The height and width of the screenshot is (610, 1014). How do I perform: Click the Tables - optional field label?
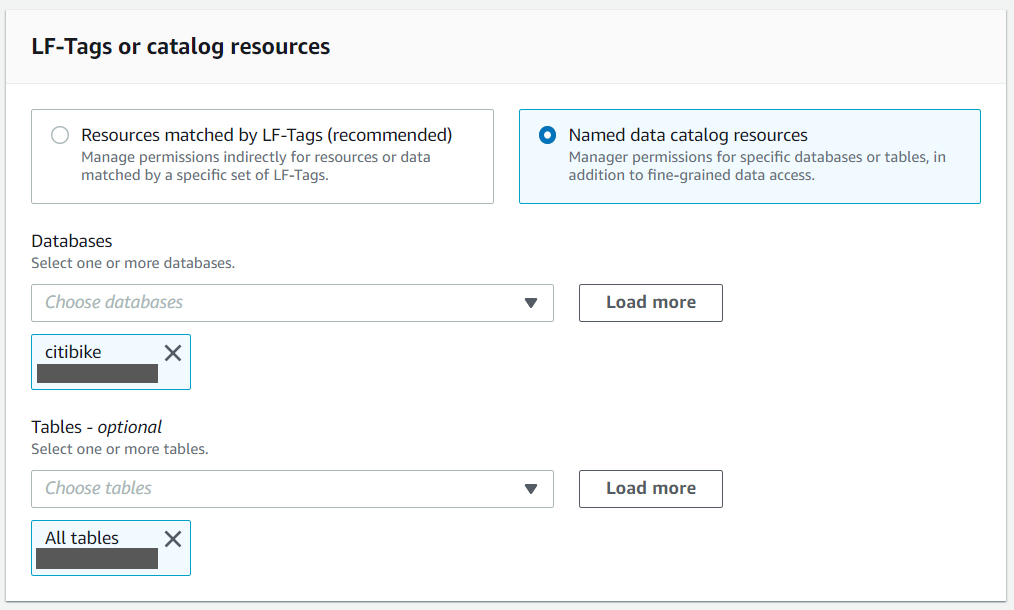point(97,427)
